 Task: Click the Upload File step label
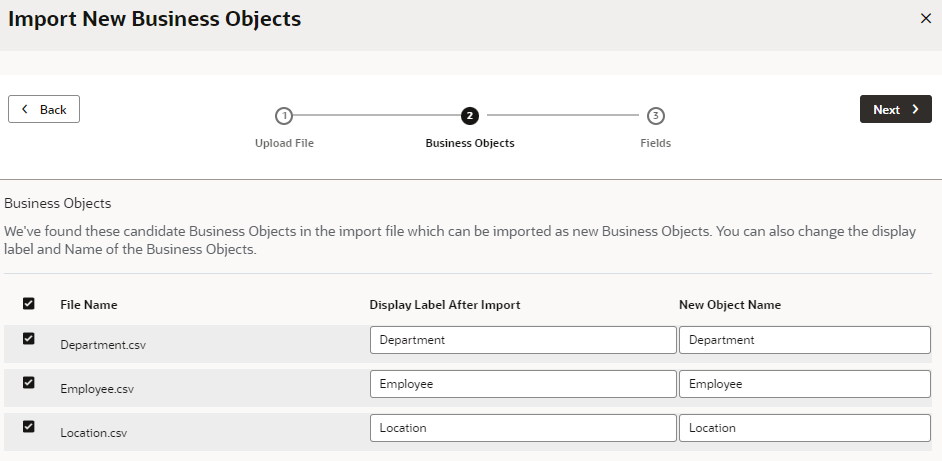[x=284, y=143]
